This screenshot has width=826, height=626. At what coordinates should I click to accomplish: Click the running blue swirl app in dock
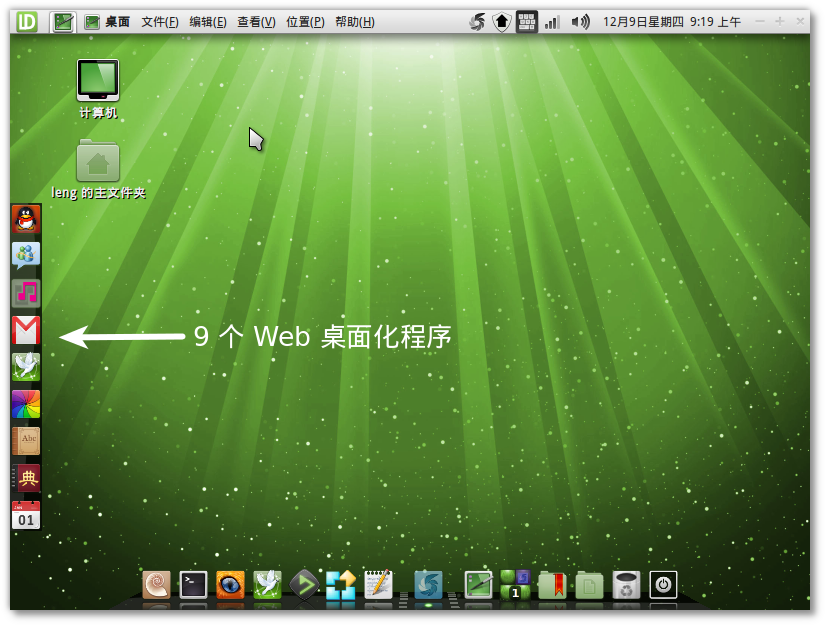coord(428,585)
